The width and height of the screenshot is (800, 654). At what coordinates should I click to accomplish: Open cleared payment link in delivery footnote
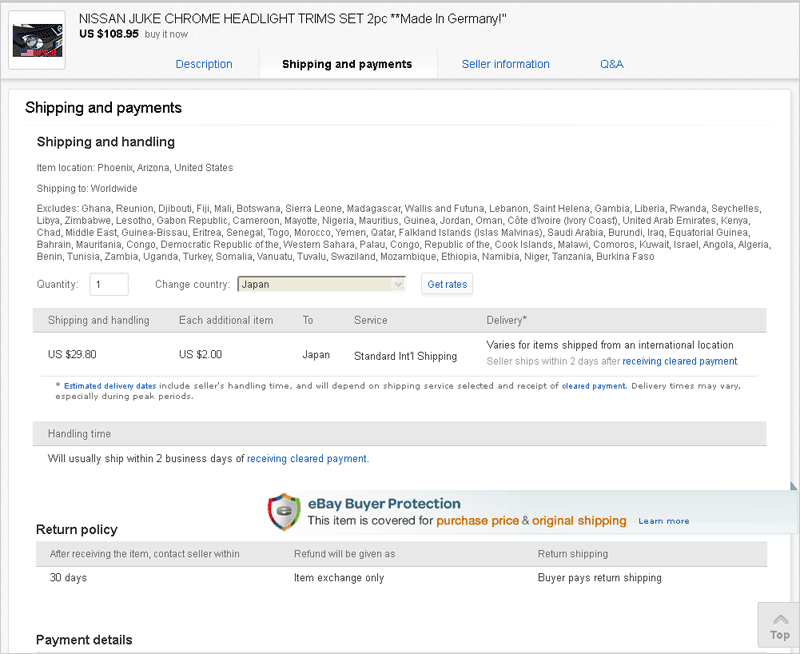click(594, 386)
